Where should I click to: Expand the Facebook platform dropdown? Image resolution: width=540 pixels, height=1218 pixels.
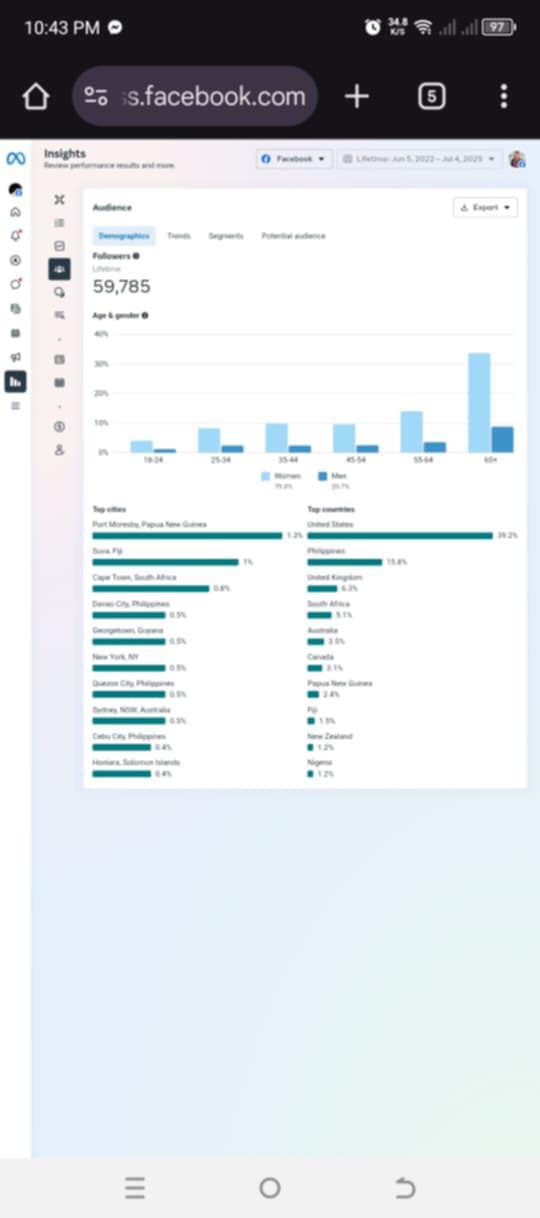[x=294, y=159]
